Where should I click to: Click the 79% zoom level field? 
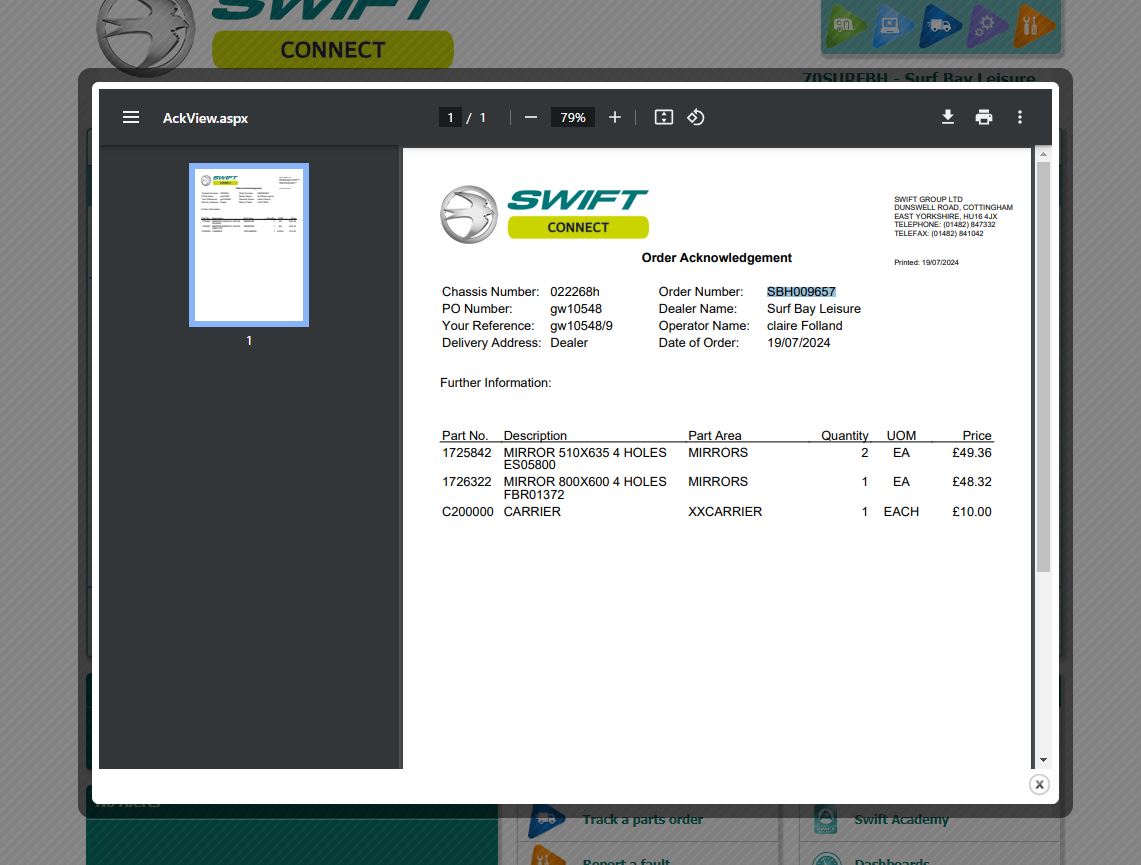[x=573, y=117]
